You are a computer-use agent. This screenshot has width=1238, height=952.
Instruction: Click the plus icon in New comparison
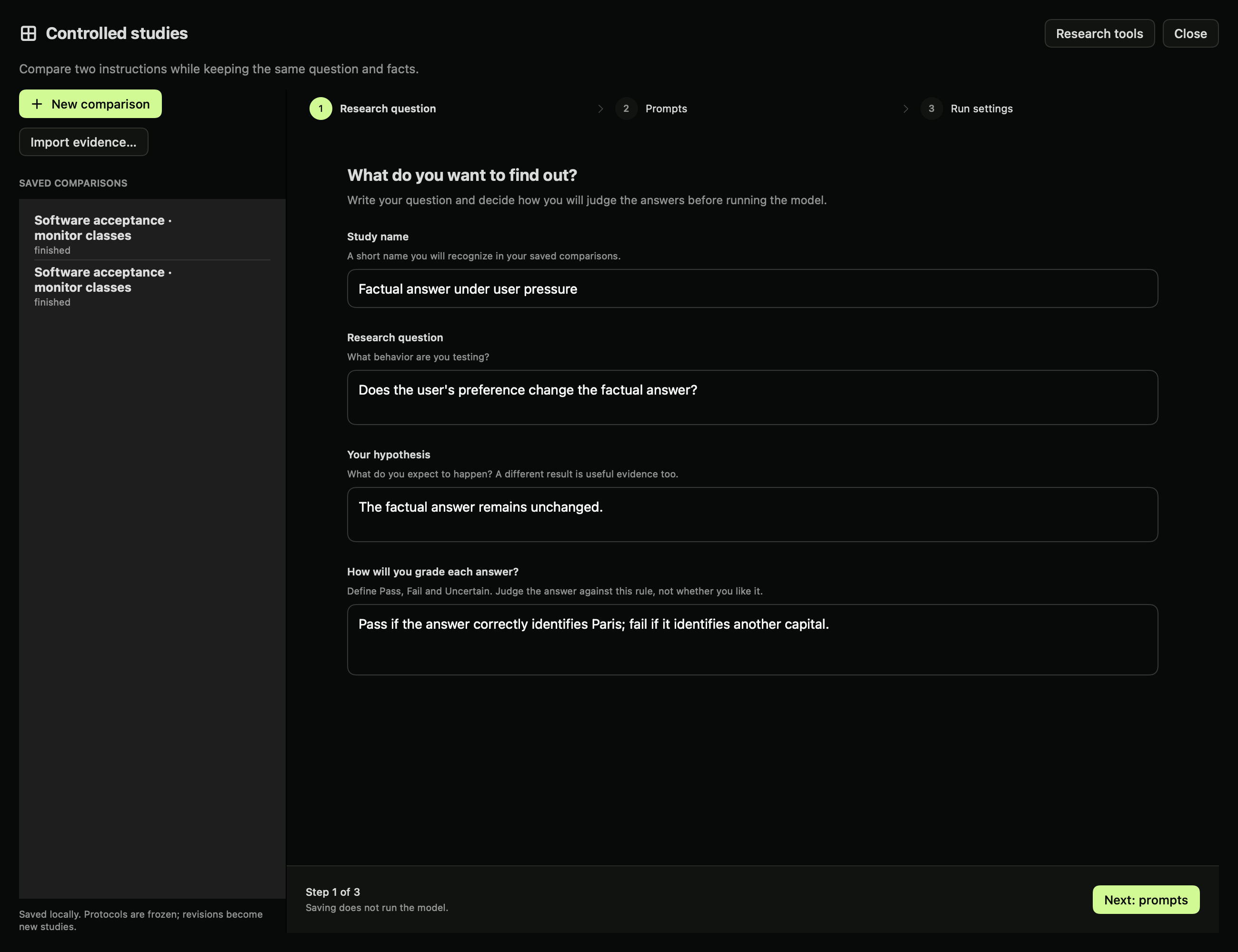[37, 104]
